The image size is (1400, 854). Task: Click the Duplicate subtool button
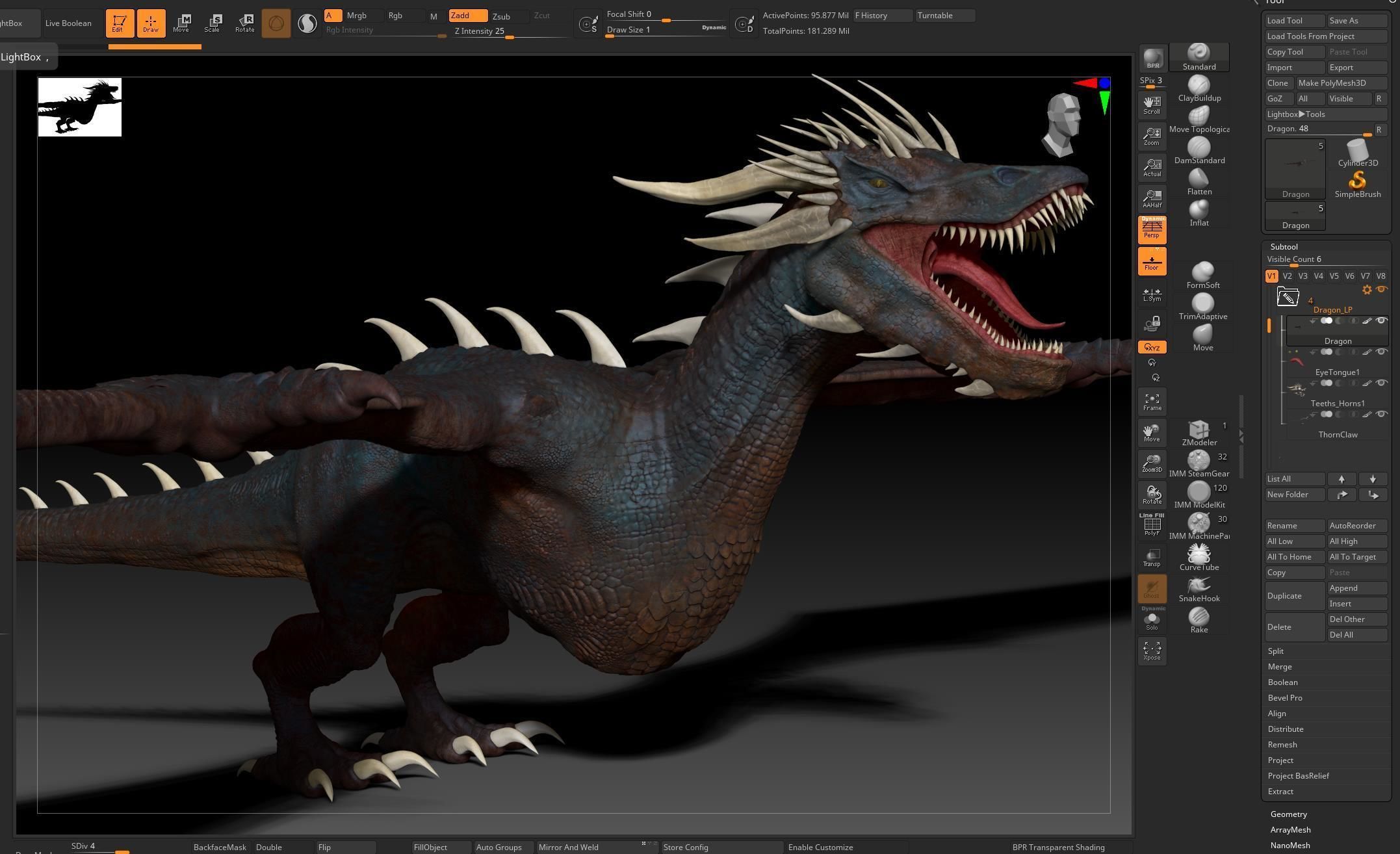click(x=1295, y=596)
